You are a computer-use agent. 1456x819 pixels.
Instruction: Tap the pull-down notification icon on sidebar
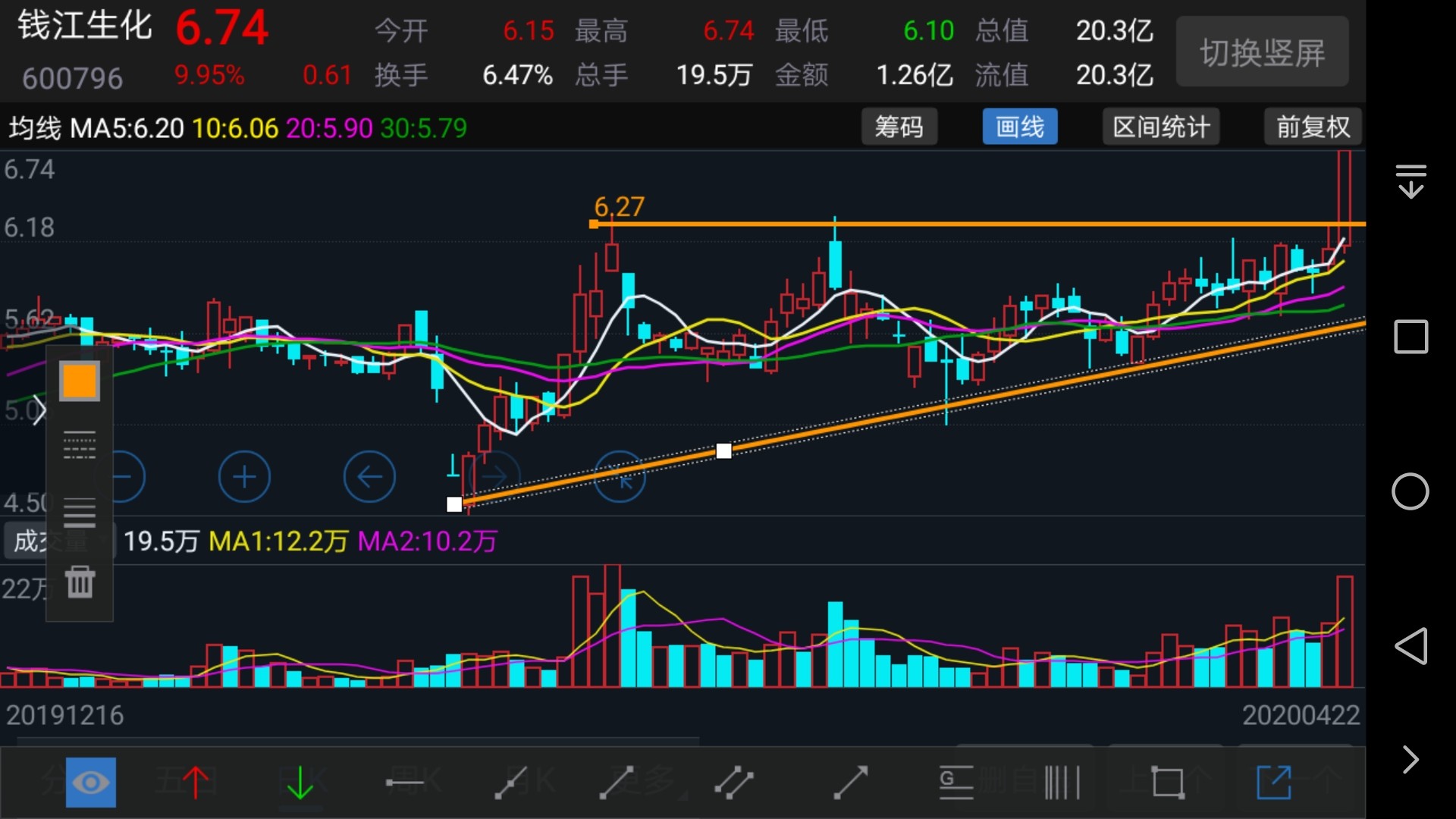(1410, 181)
